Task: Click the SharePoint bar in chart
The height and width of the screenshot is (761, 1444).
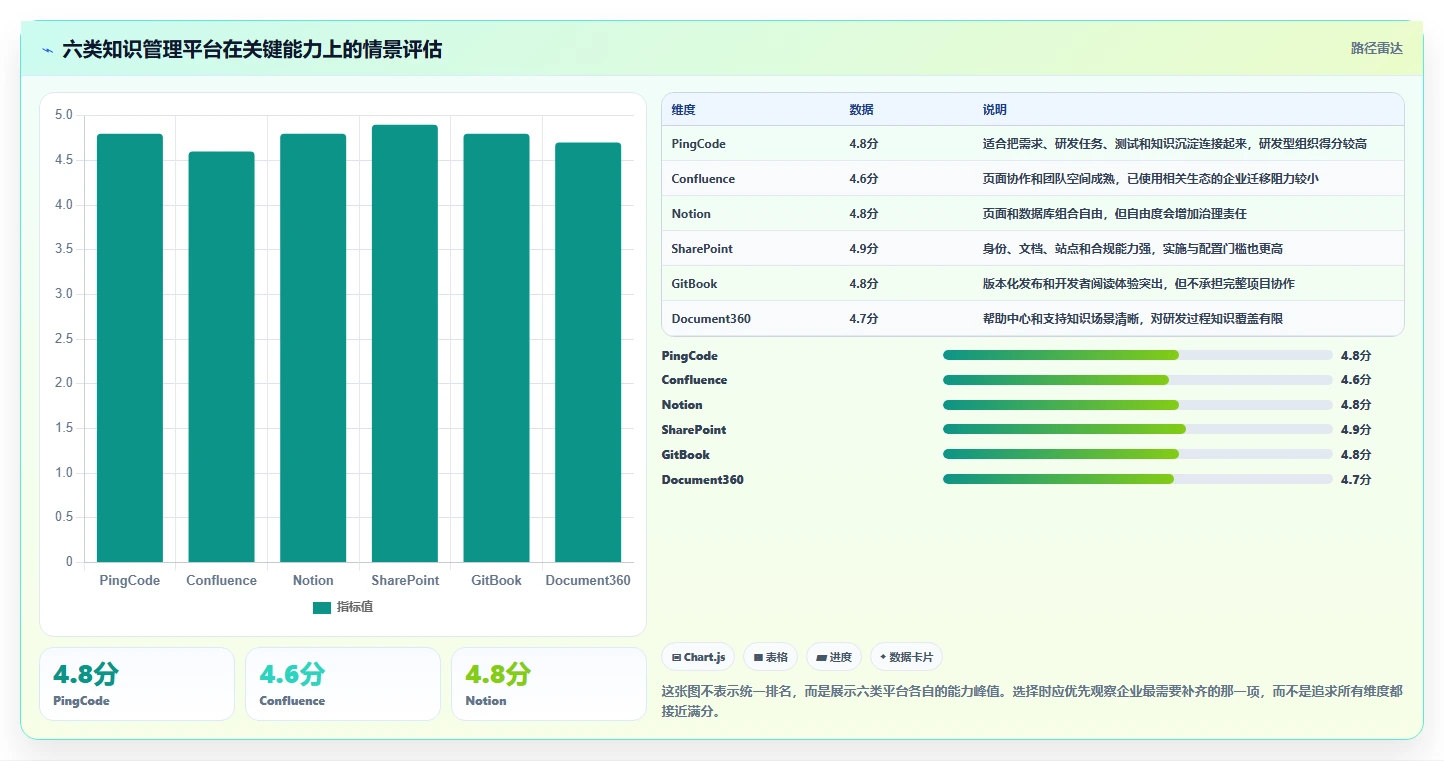Action: (x=405, y=343)
